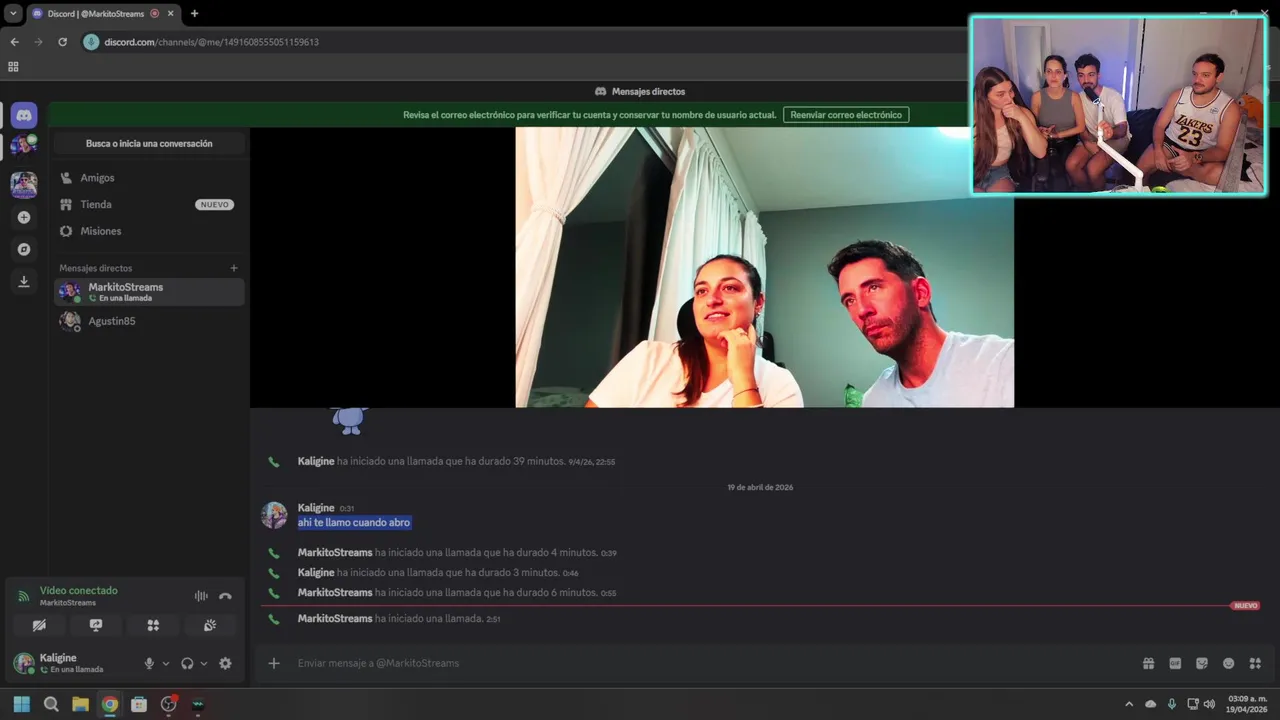Start an activity in the voice panel

(153, 625)
